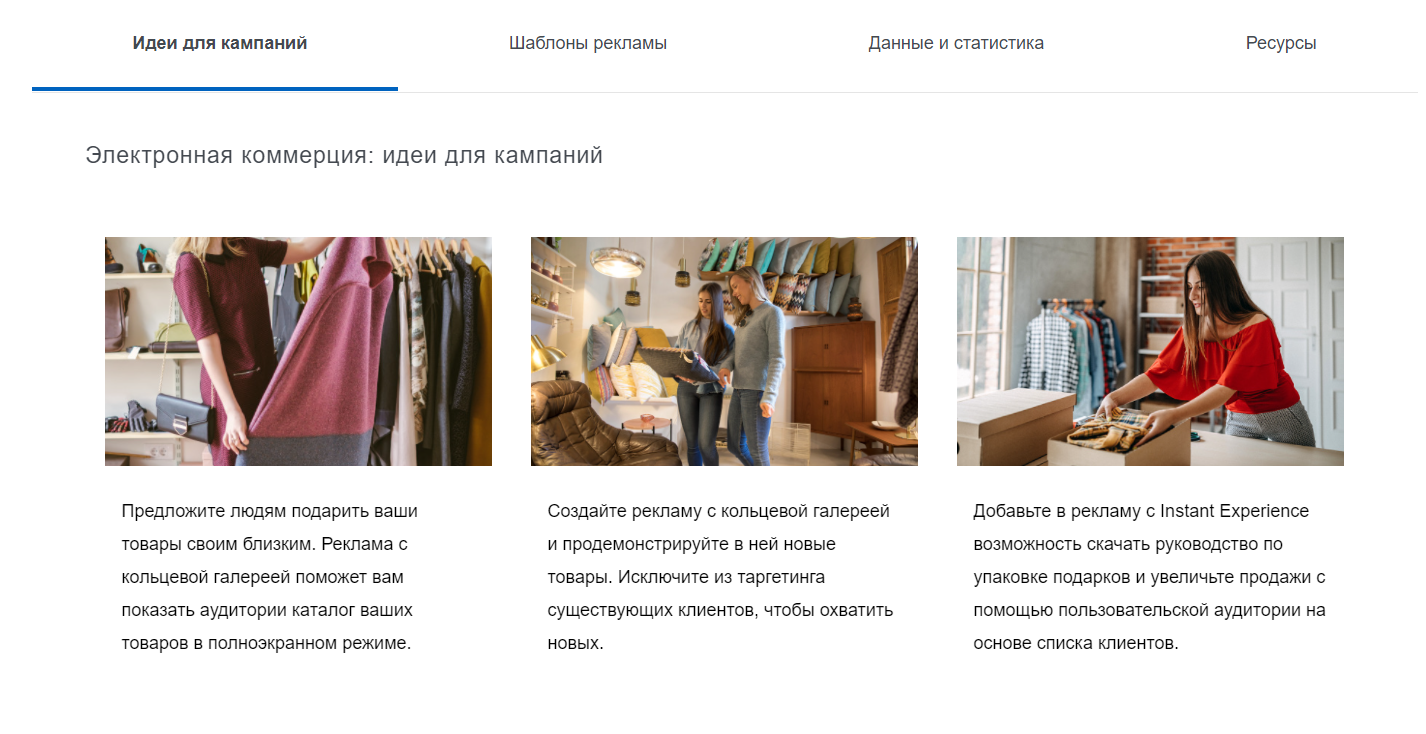Open the Идеи для кампаний tab
Viewport: 1426px width, 734px height.
219,44
